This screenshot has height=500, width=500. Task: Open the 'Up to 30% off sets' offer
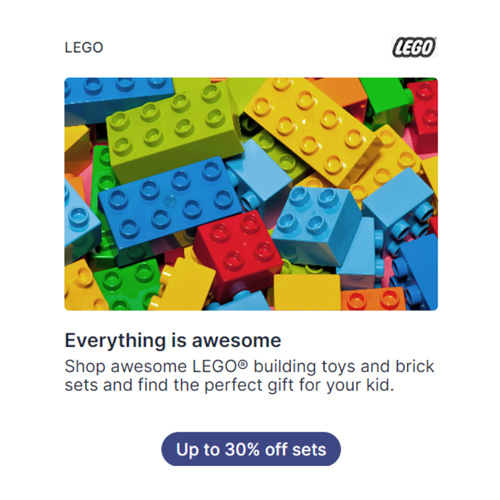tap(251, 449)
